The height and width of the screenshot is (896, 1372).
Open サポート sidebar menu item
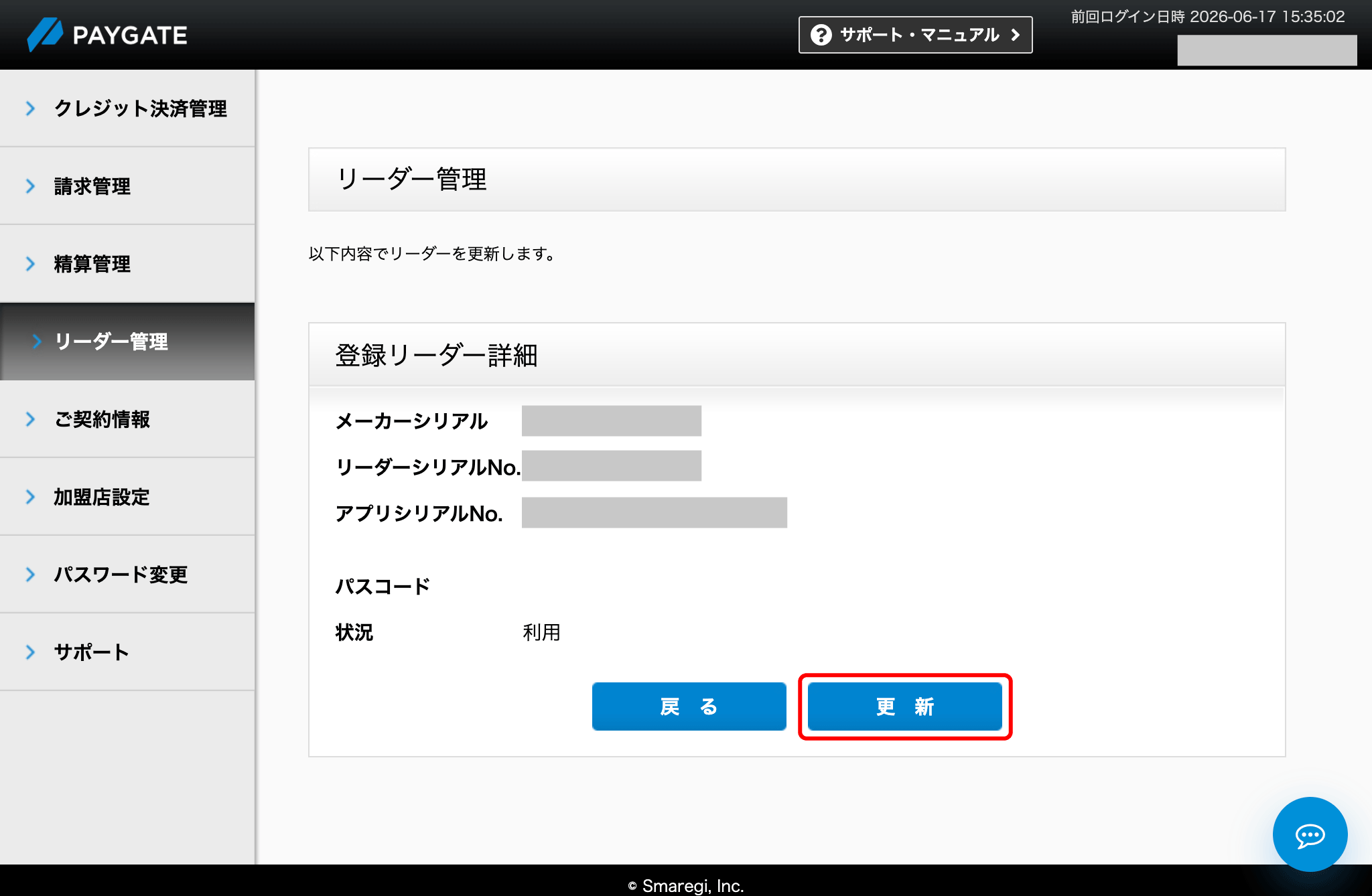click(x=127, y=652)
